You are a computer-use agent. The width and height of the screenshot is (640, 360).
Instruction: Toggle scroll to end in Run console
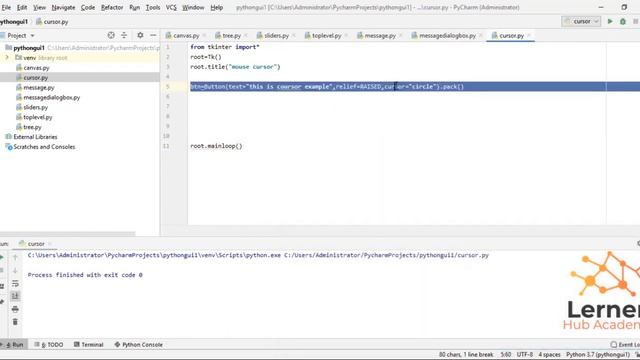click(15, 296)
